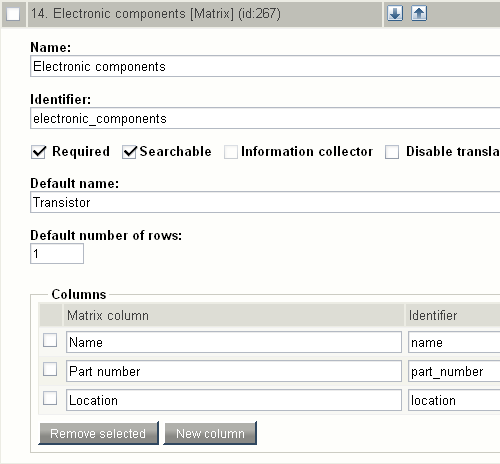
Task: Select the Name matrix column row checkbox
Action: [x=50, y=340]
